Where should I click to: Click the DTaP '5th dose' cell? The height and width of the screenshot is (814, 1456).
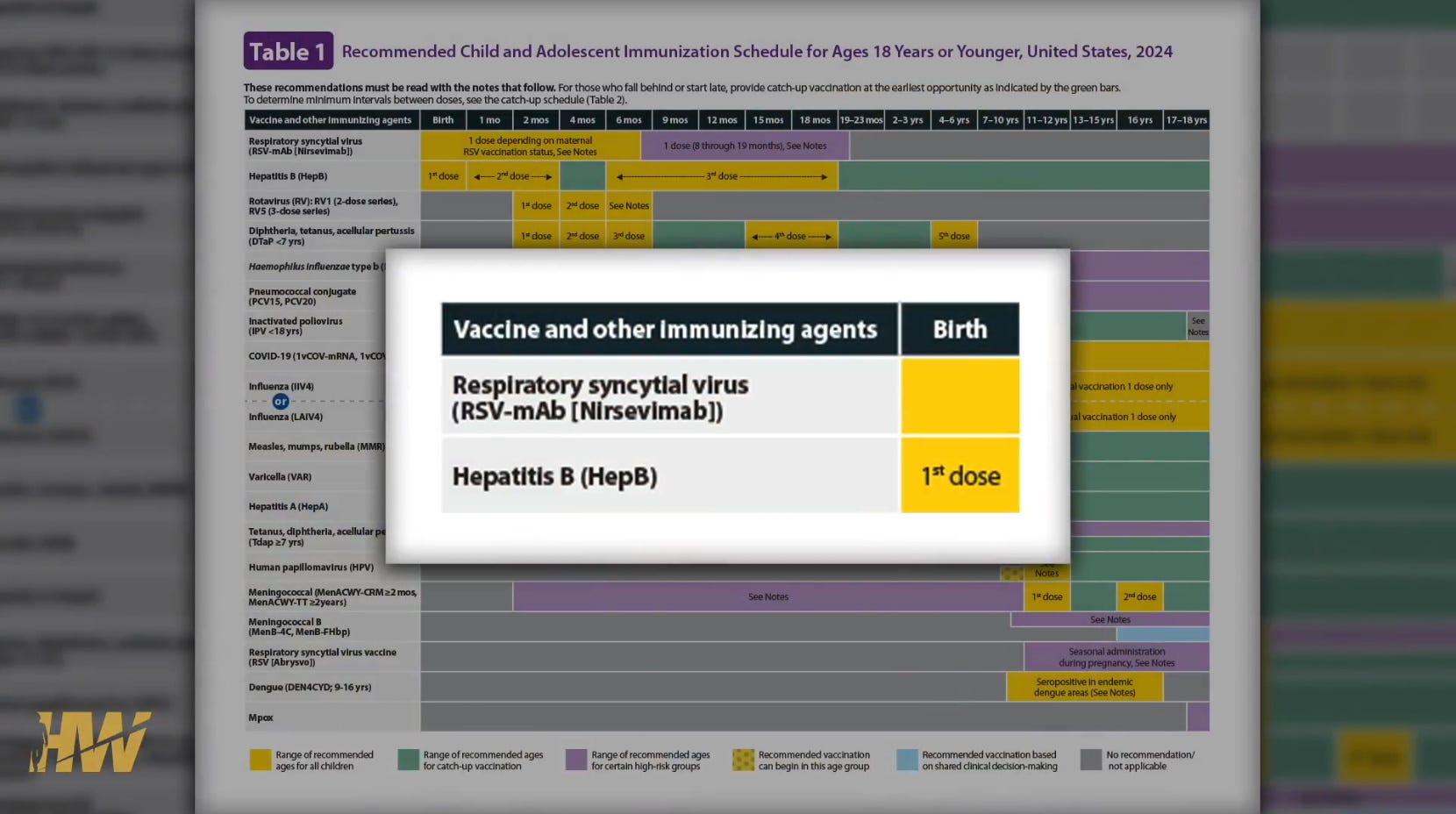click(x=954, y=236)
